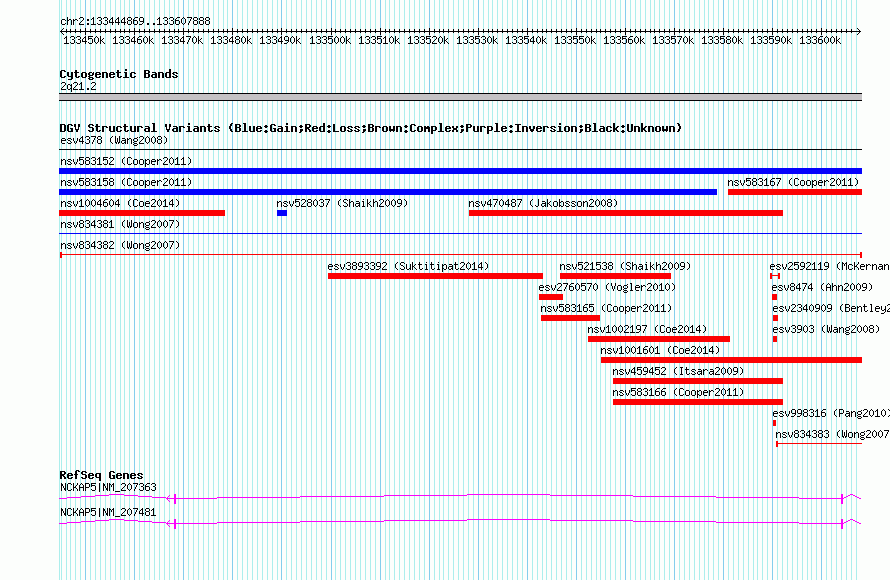The width and height of the screenshot is (890, 580).
Task: Click the esv2340909 (Bentley) variant label
Action: (831, 308)
